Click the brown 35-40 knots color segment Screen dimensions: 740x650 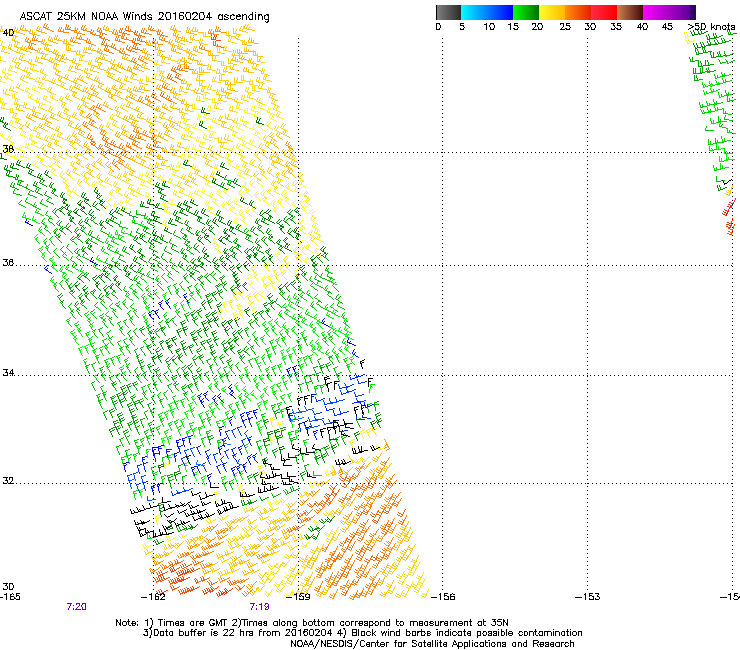pyautogui.click(x=630, y=12)
